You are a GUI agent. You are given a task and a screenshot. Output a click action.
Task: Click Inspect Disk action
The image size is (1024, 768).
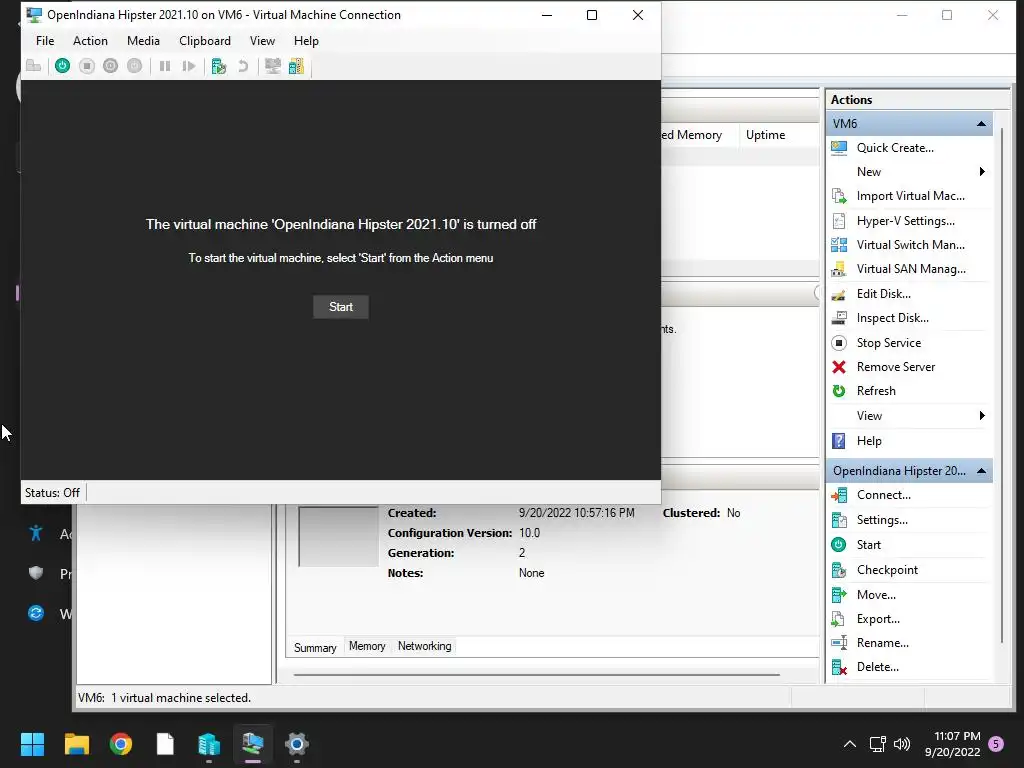[x=892, y=318]
